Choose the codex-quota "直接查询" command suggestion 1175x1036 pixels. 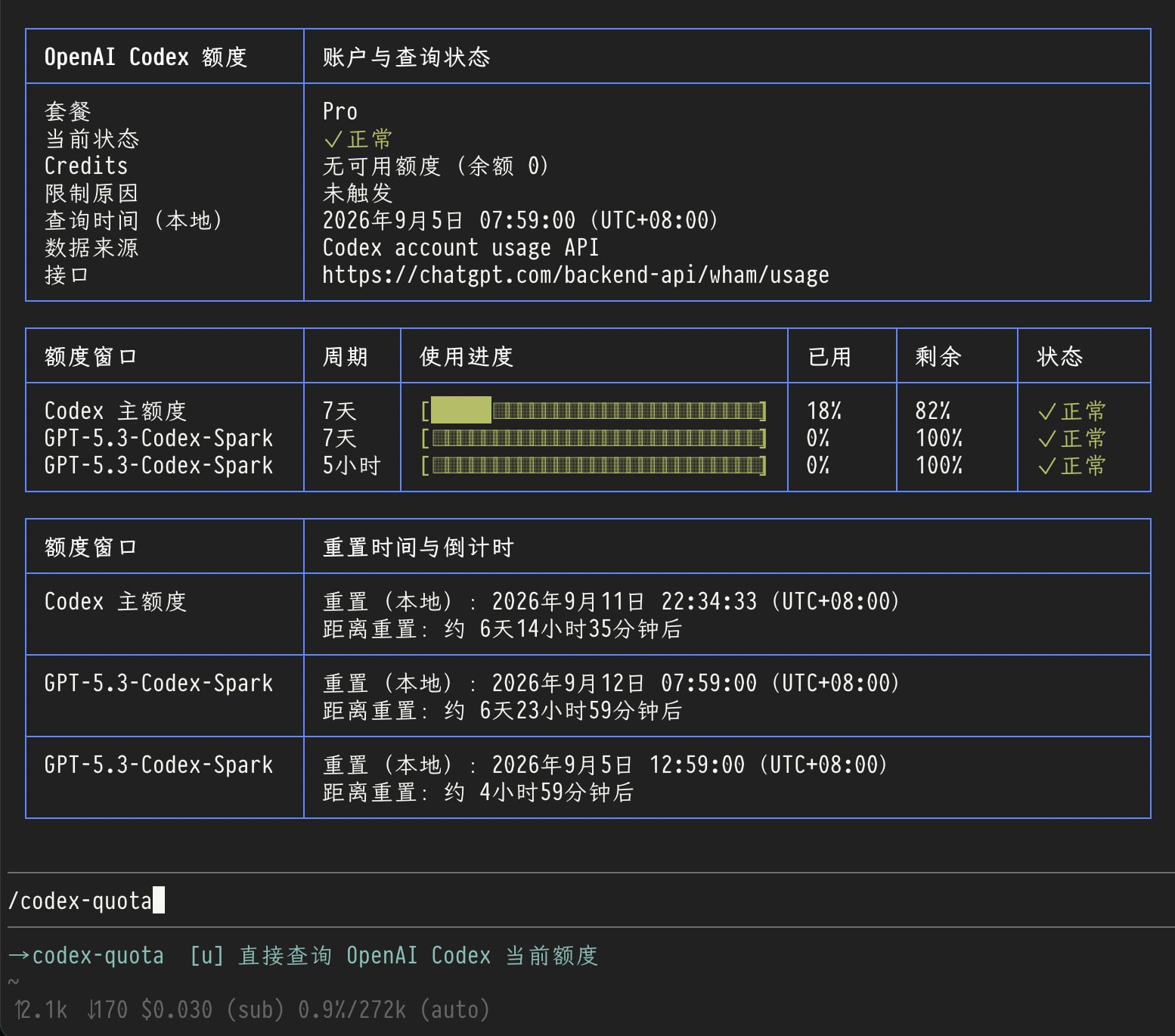coord(304,955)
